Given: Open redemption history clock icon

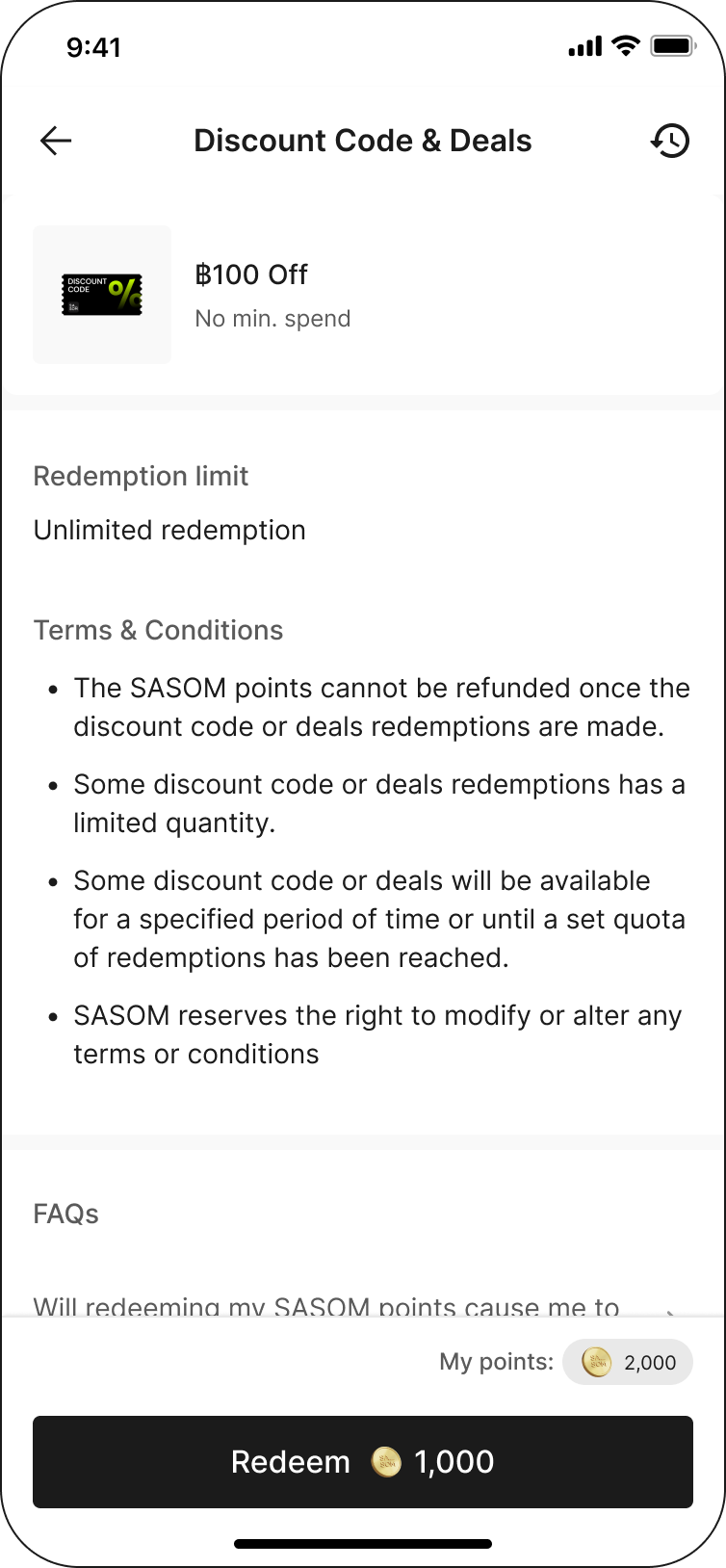Looking at the screenshot, I should coord(670,141).
